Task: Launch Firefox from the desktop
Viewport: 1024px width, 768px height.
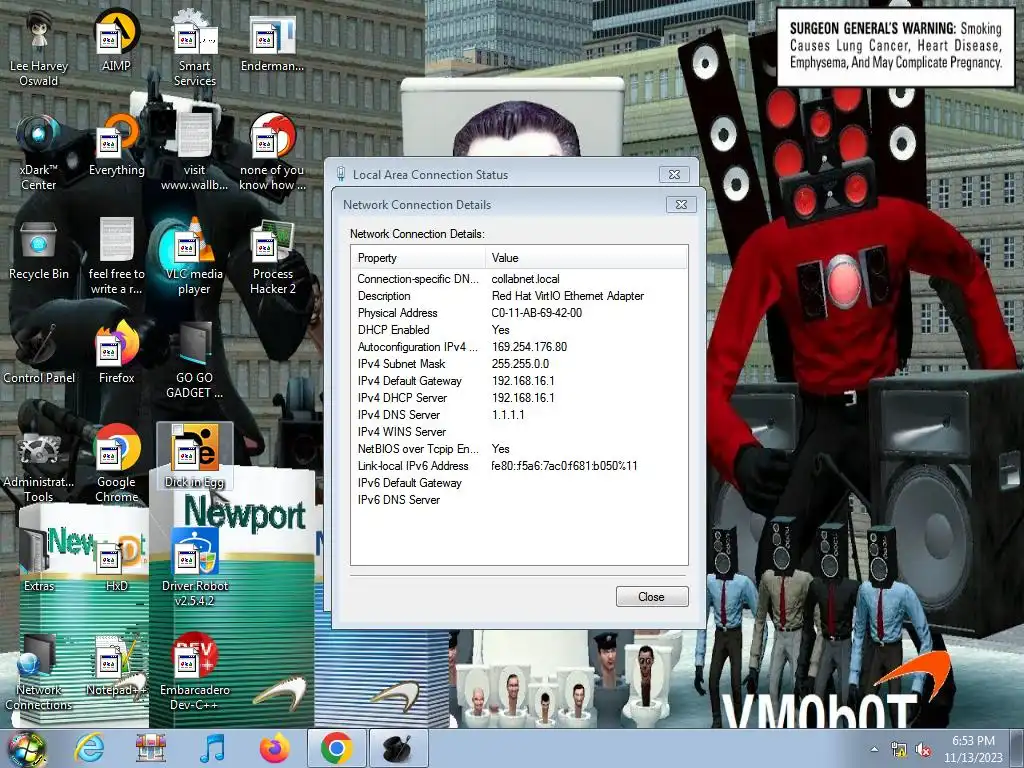Action: (x=116, y=353)
